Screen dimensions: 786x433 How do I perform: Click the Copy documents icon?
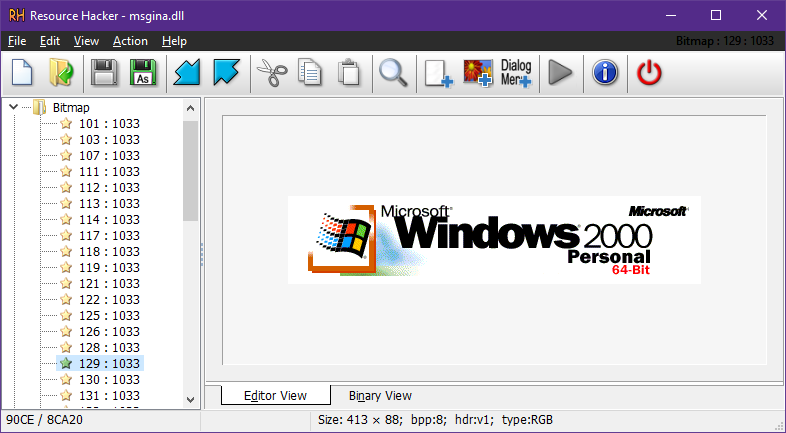(x=310, y=73)
